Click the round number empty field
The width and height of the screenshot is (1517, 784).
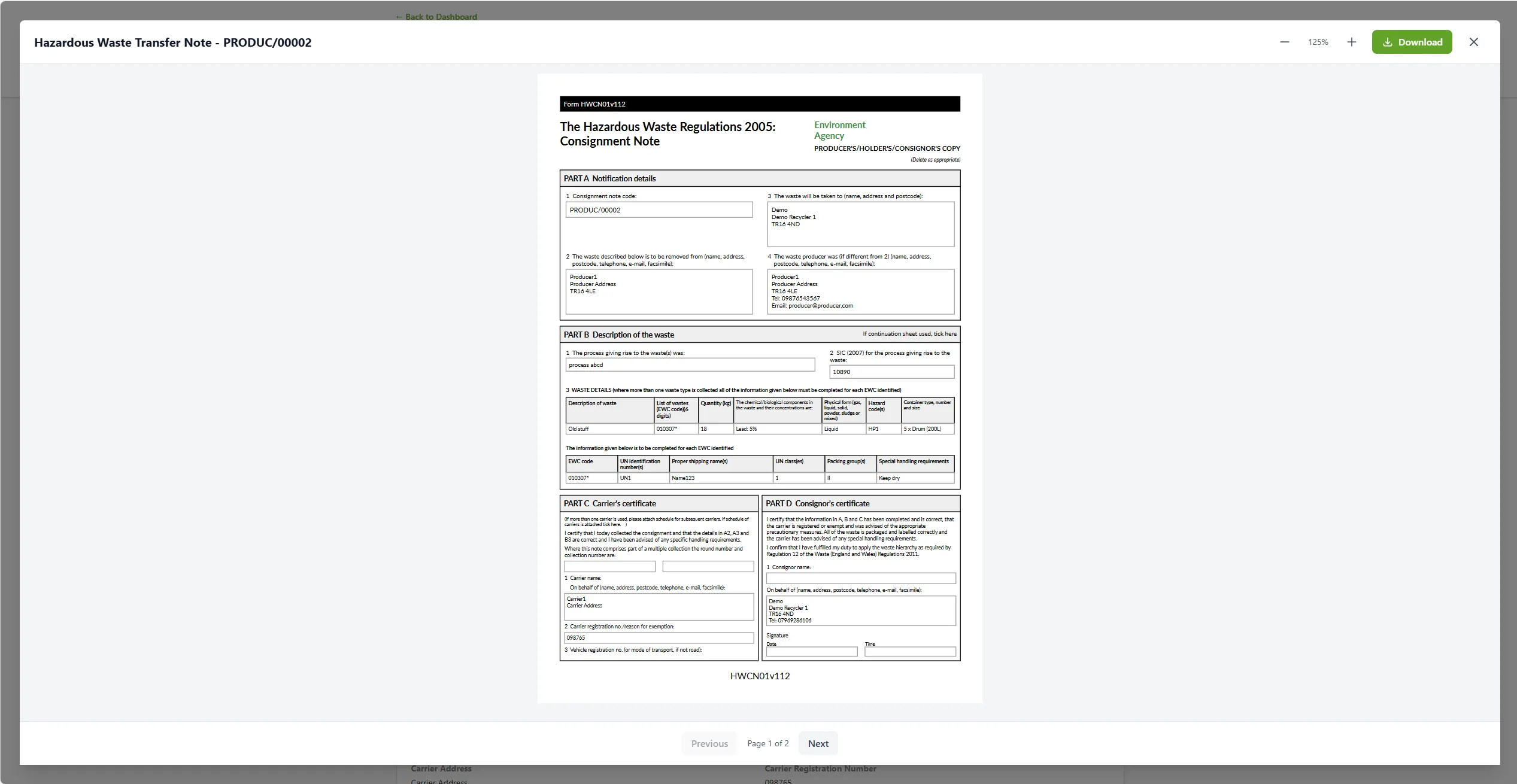tap(609, 566)
